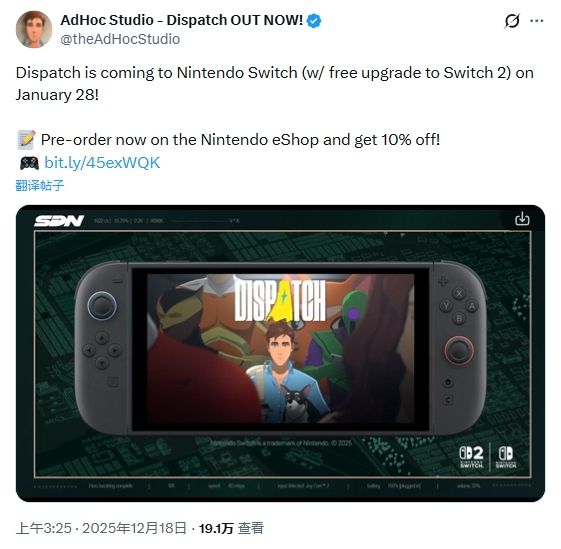The height and width of the screenshot is (549, 561).
Task: Click the blue verified badge icon
Action: [314, 21]
